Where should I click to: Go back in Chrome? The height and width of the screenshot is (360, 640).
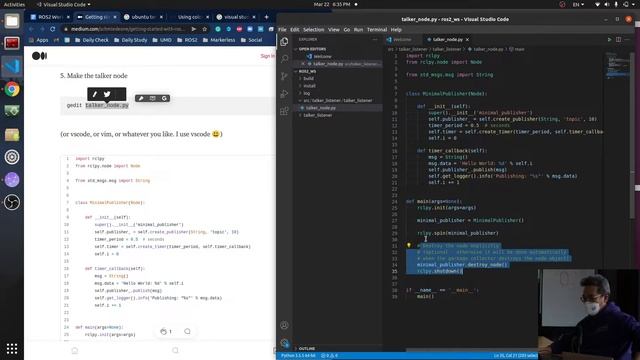(x=31, y=29)
